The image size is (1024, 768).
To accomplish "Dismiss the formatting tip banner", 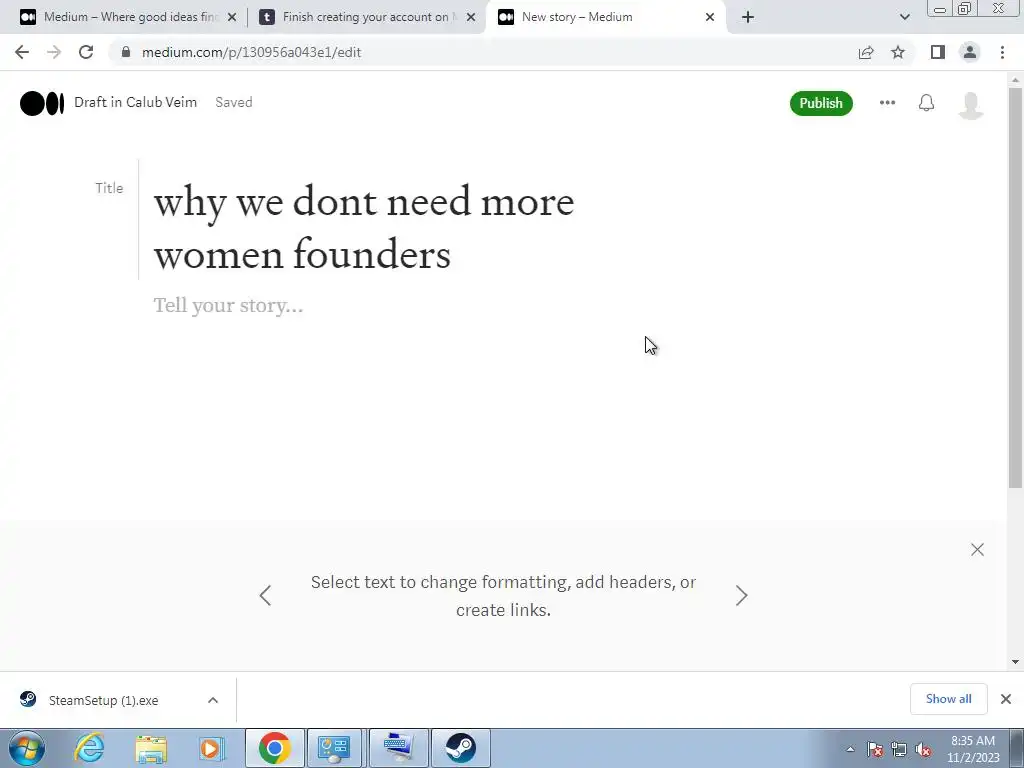I will pyautogui.click(x=977, y=550).
